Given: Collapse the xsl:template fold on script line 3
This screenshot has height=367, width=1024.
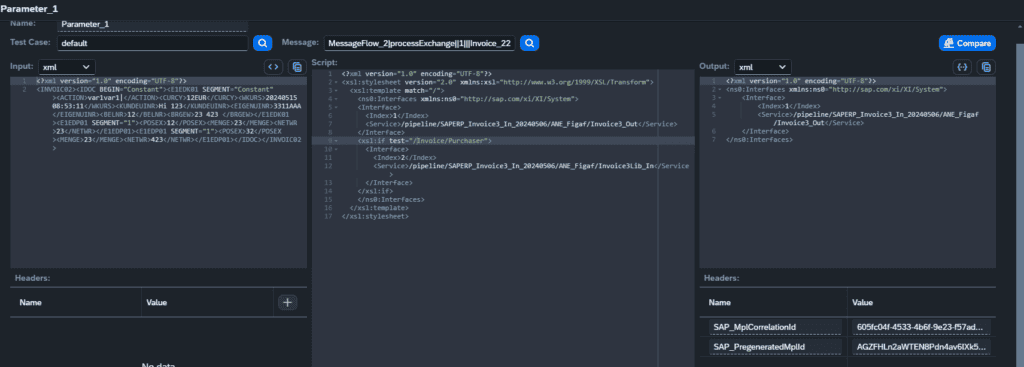Looking at the screenshot, I should tap(336, 91).
